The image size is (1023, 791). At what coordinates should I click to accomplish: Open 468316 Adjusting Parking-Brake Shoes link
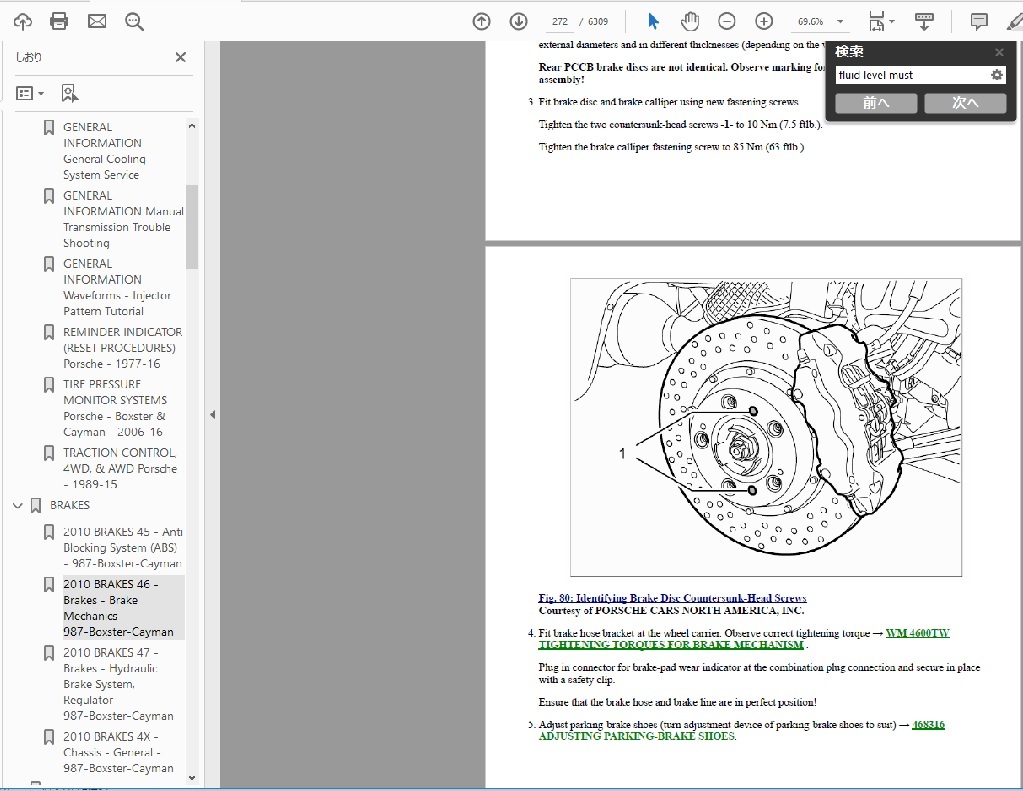[741, 730]
